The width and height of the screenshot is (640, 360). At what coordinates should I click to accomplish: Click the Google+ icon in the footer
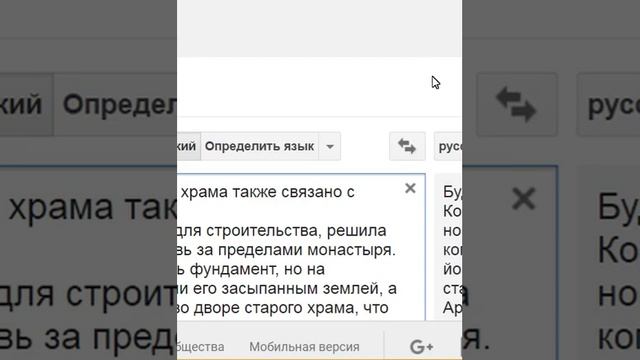pos(421,347)
